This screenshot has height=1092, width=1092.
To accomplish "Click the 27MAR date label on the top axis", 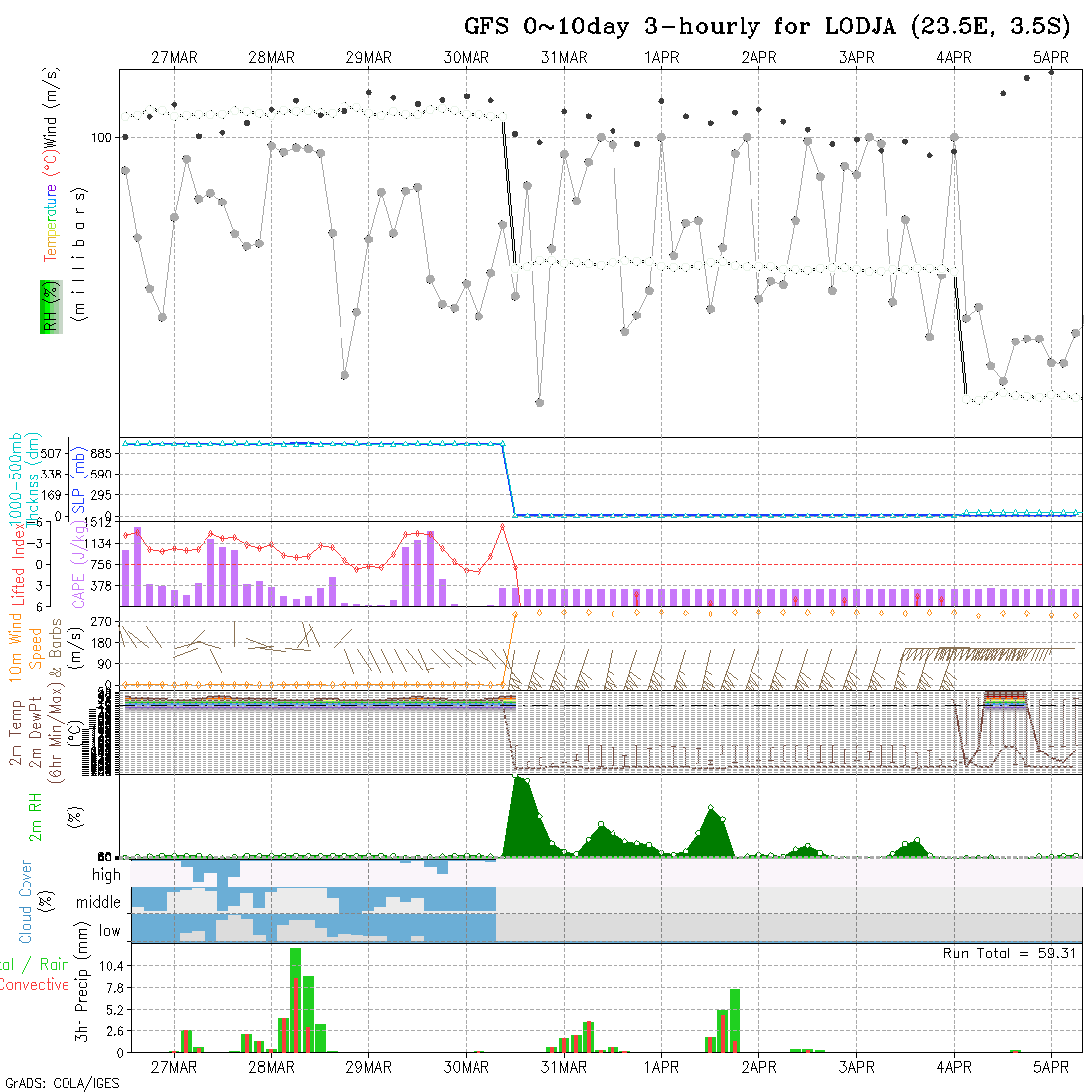I will coord(174,58).
